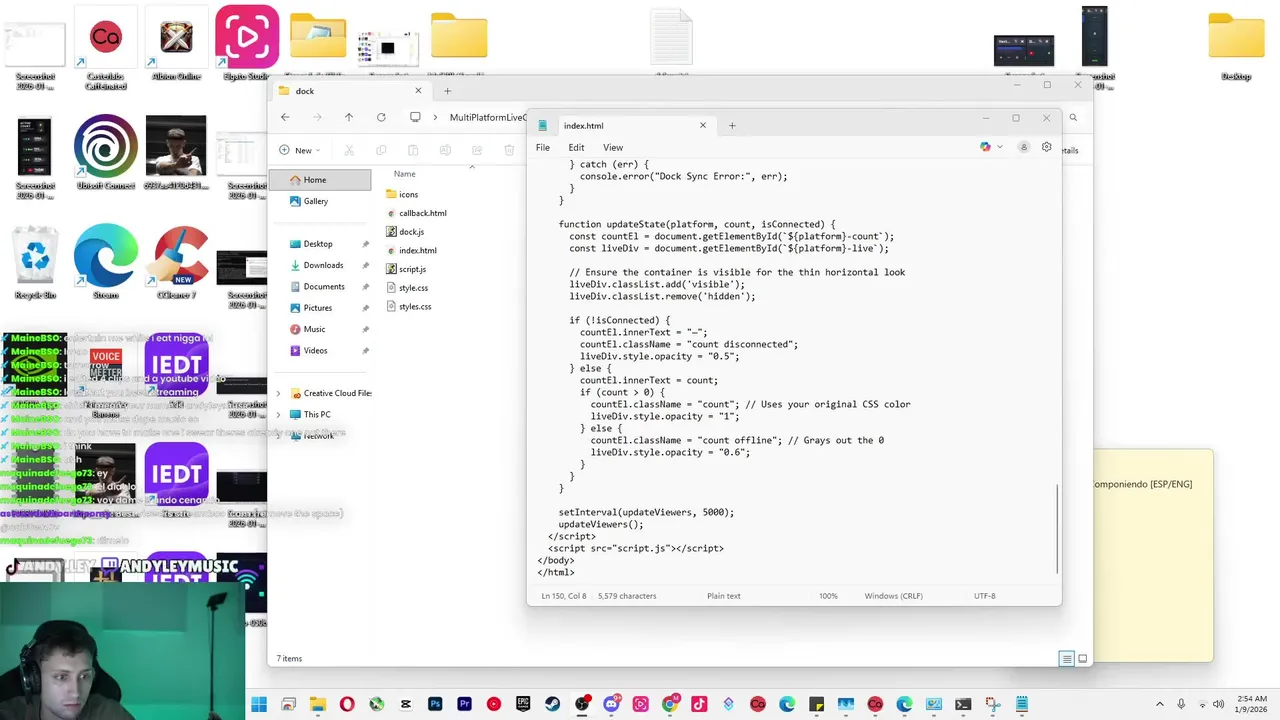Open Ubisoft Connect desktop shortcut
This screenshot has width=1280, height=720.
(x=105, y=152)
